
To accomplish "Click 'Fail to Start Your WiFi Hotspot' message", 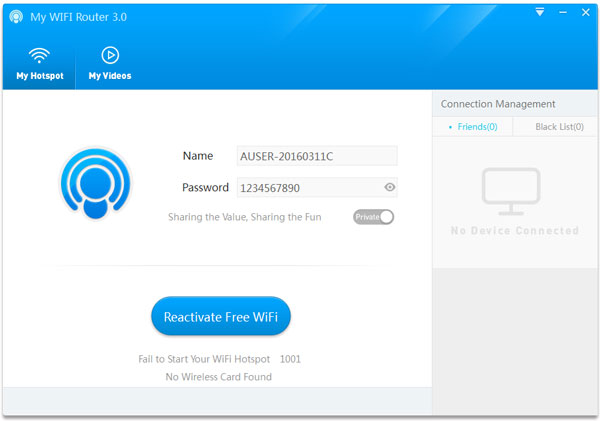I will [204, 359].
